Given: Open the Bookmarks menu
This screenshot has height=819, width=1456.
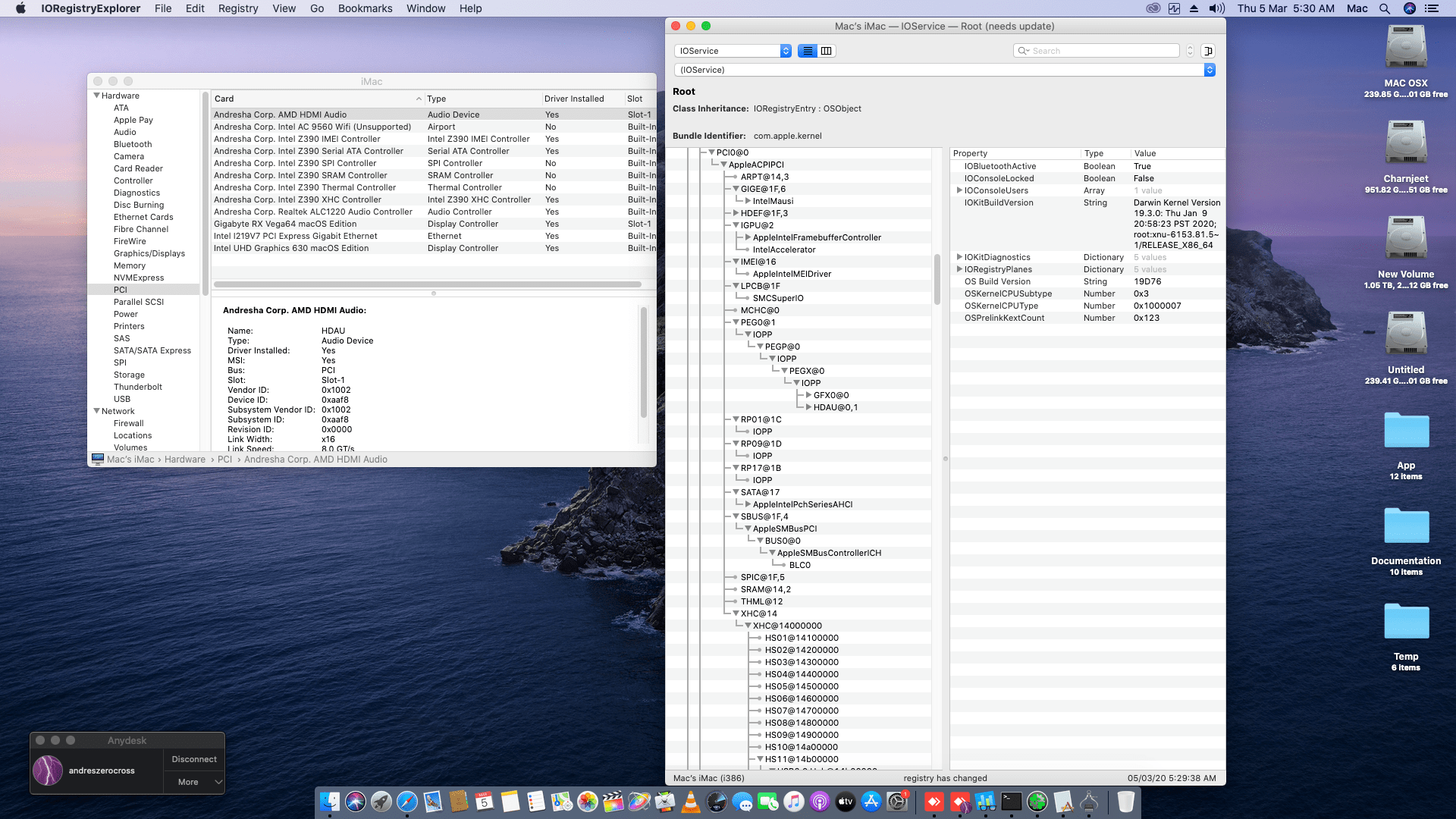Looking at the screenshot, I should [x=365, y=8].
